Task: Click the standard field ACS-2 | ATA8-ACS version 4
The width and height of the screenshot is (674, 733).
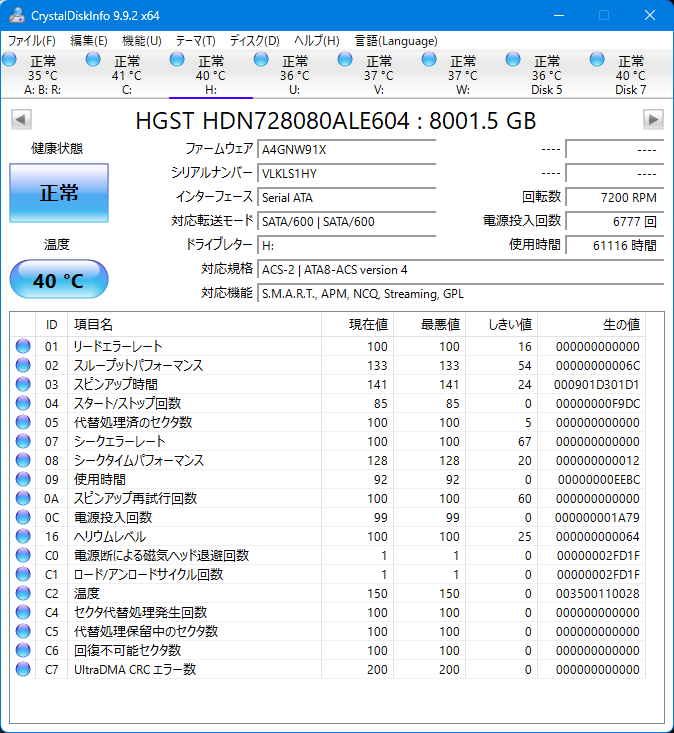Action: coord(460,270)
